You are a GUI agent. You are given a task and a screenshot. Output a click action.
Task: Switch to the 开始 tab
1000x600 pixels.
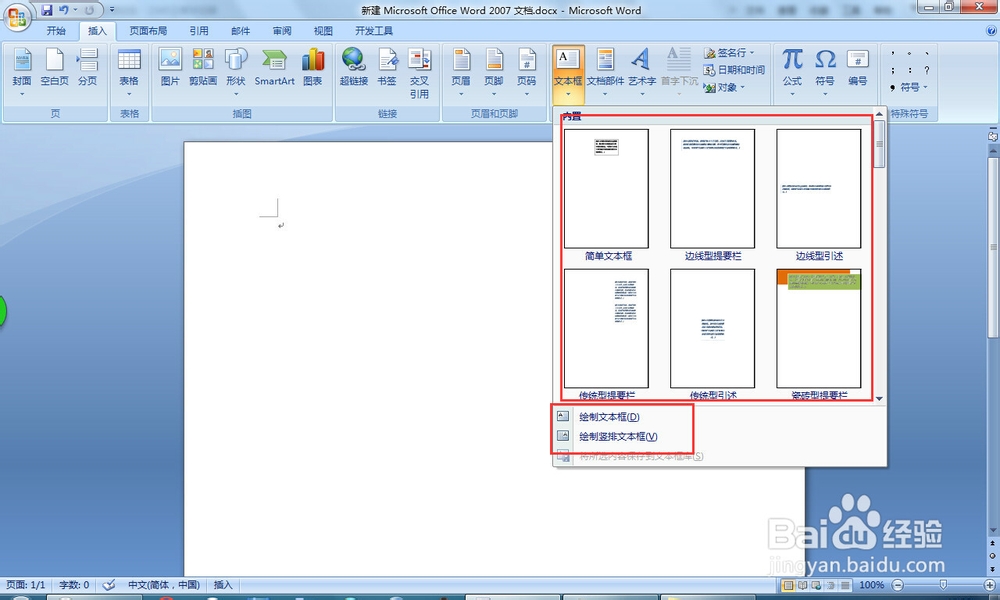[x=56, y=31]
